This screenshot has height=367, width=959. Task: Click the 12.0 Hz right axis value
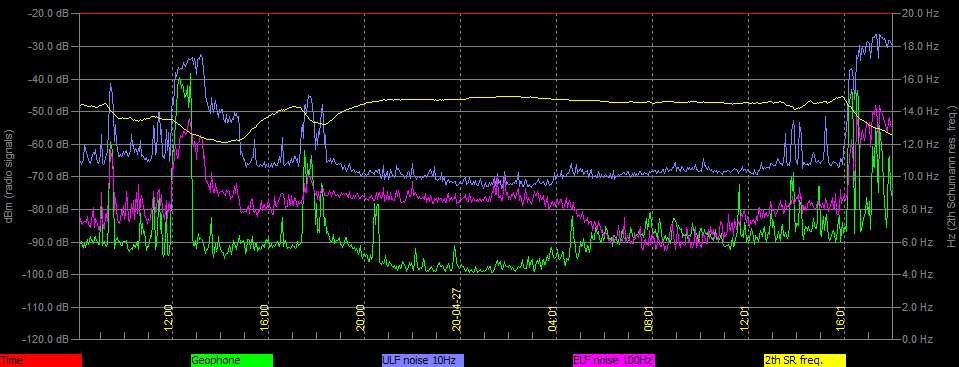click(920, 144)
